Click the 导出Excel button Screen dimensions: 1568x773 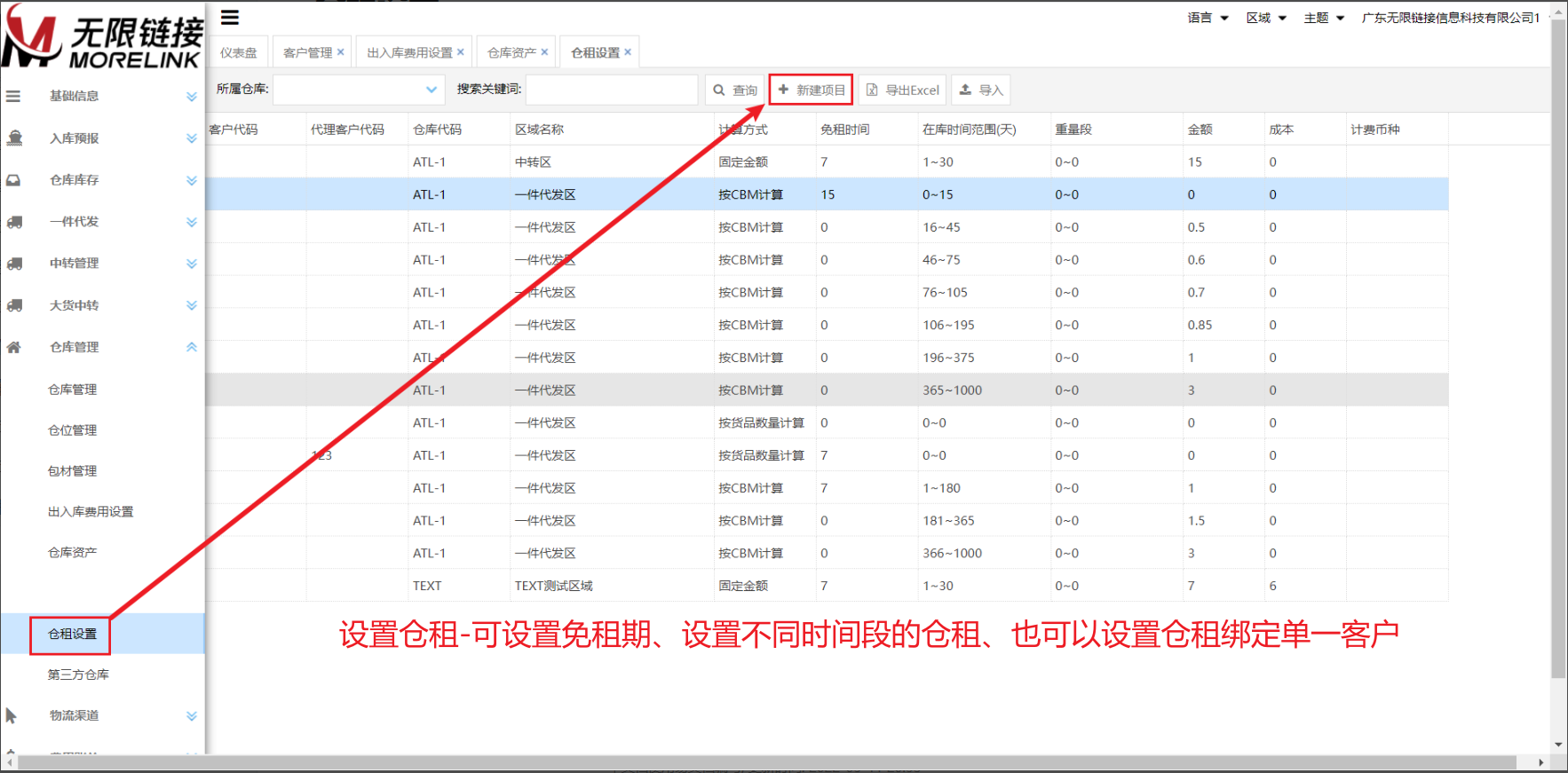(x=902, y=90)
